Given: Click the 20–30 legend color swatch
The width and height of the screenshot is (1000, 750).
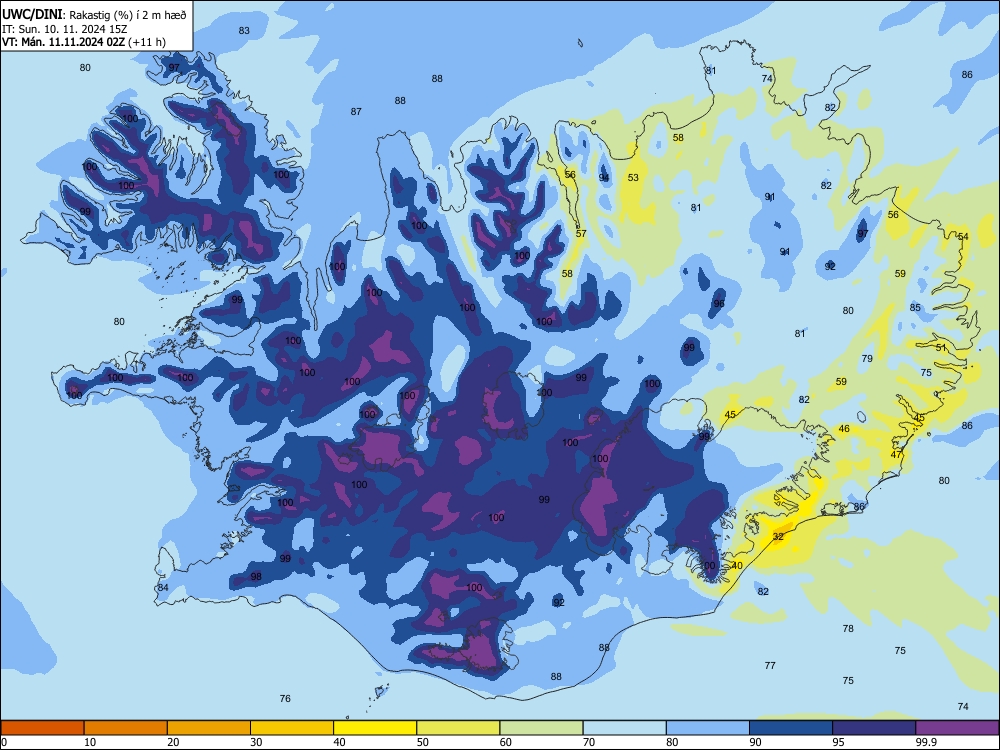Looking at the screenshot, I should point(209,728).
